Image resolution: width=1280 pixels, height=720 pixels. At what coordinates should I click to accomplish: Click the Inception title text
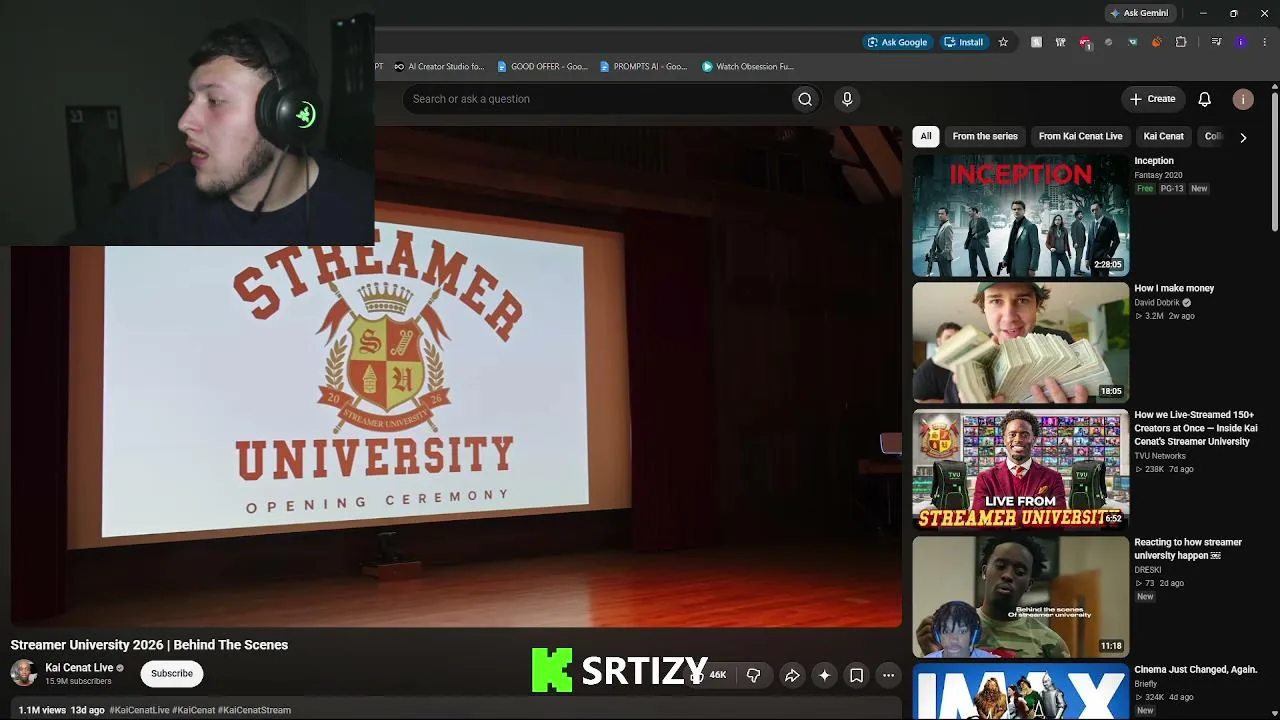pyautogui.click(x=1154, y=161)
